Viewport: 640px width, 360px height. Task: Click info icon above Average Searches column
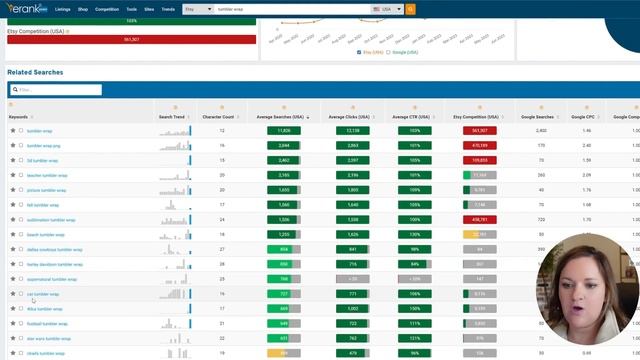click(x=284, y=107)
